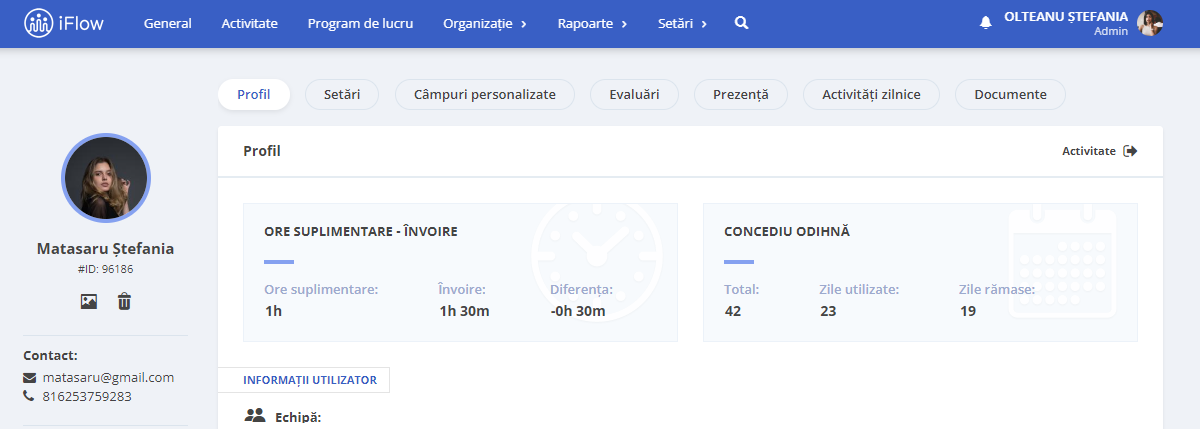Click the iFlow logo icon
Viewport: 1200px width, 429px height.
(x=39, y=22)
